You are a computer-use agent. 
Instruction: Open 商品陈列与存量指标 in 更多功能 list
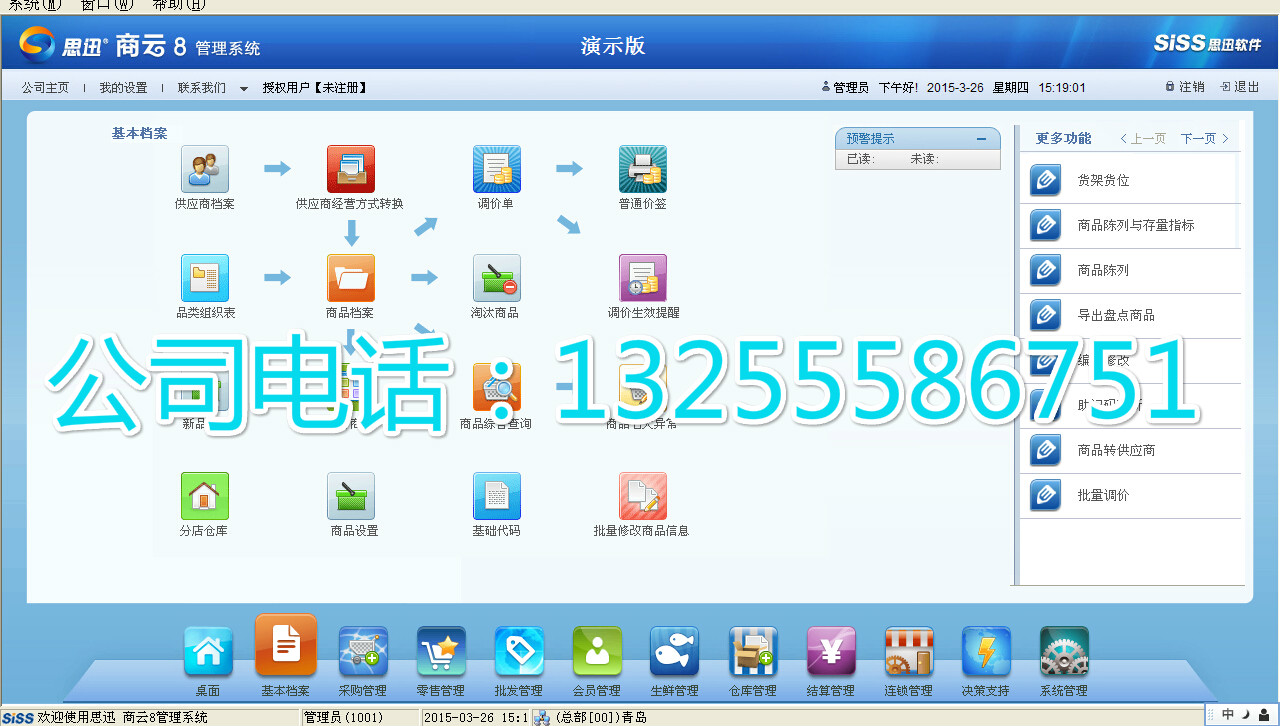click(1130, 226)
